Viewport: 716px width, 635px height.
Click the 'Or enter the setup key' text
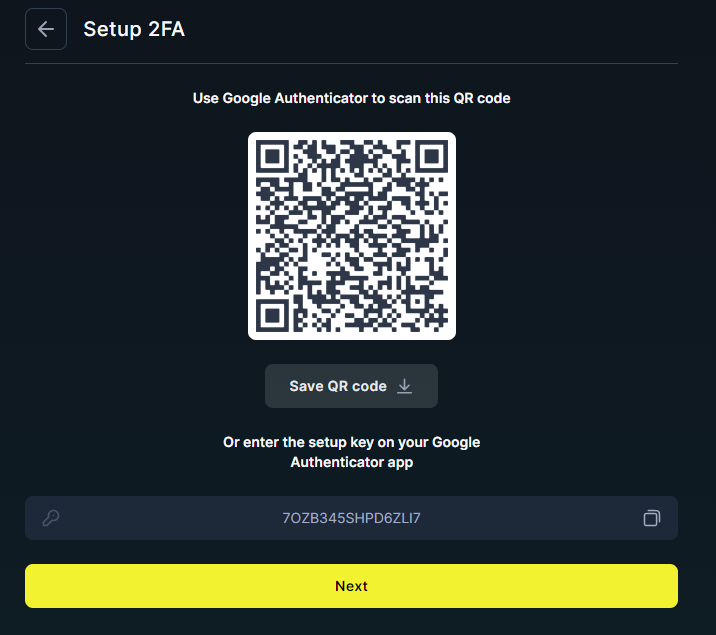click(351, 442)
